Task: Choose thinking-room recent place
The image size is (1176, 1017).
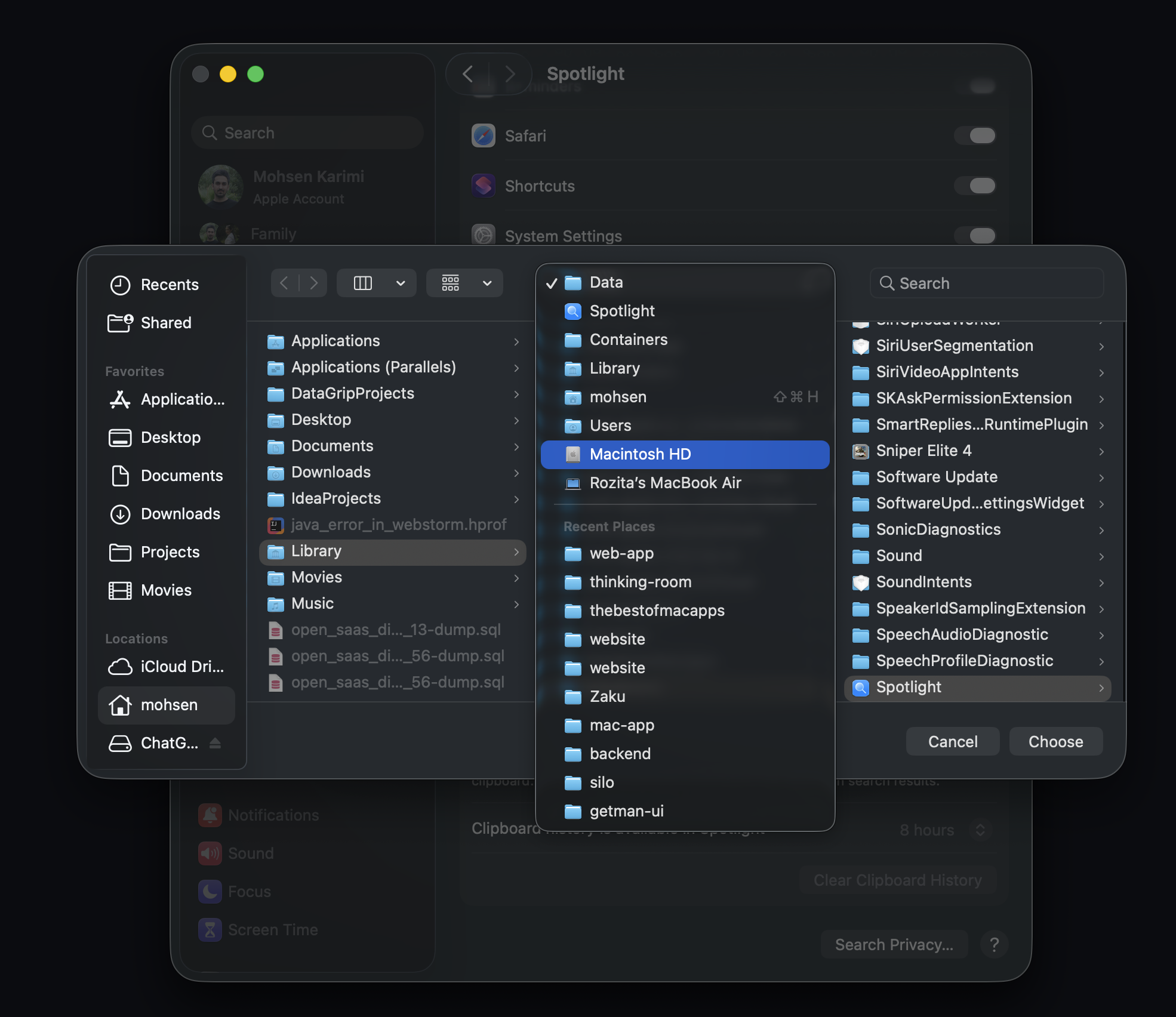Action: point(685,582)
